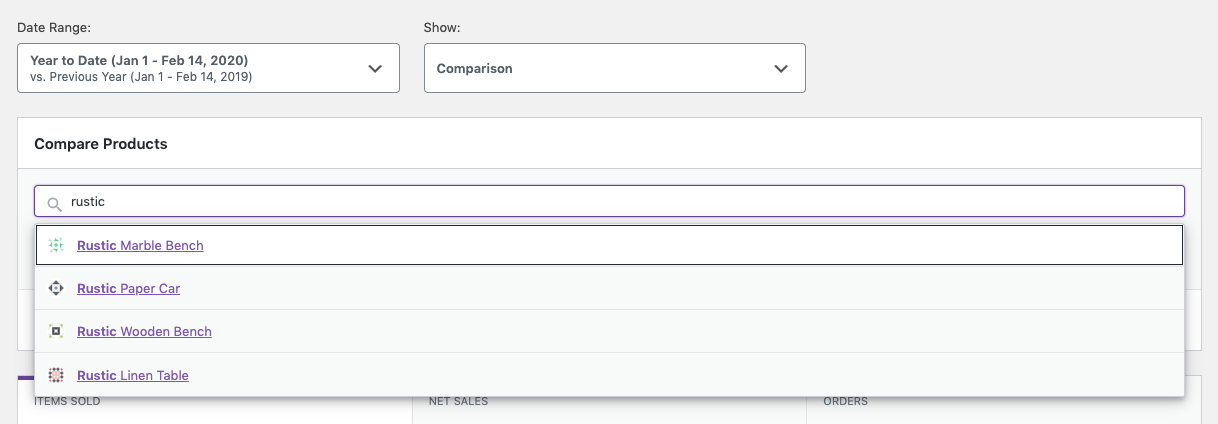This screenshot has width=1218, height=424.
Task: Click the Compare Products heading
Action: tap(101, 144)
